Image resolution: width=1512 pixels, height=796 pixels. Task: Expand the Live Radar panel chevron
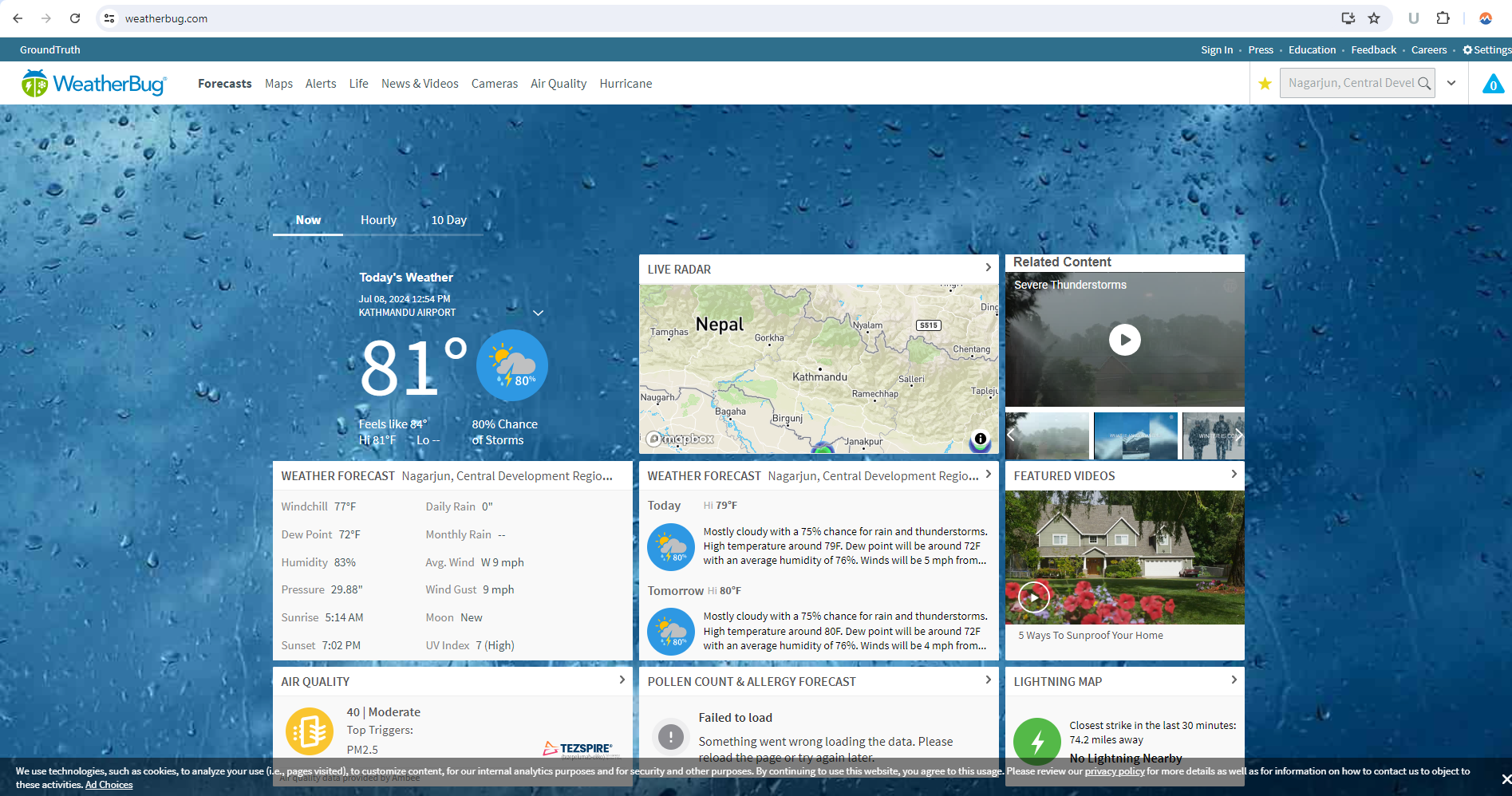[988, 269]
